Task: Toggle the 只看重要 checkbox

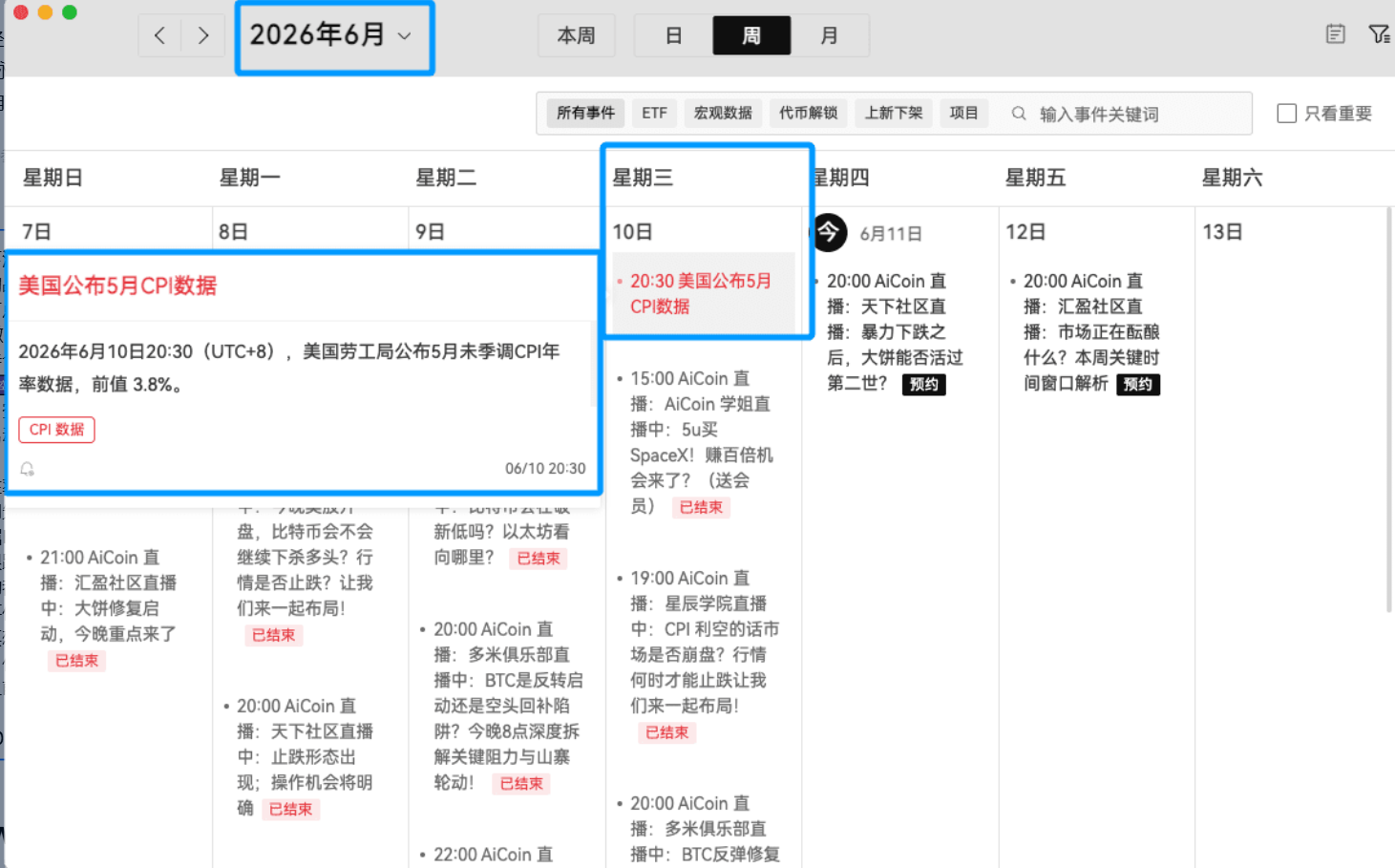Action: click(x=1287, y=114)
